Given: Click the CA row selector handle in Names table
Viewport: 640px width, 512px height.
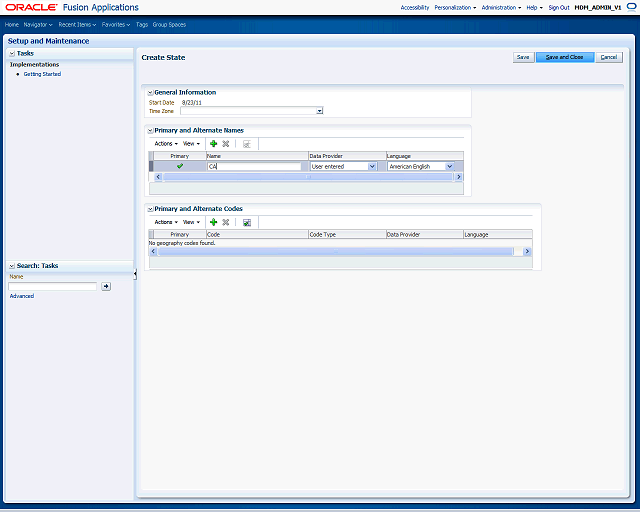Looking at the screenshot, I should (x=151, y=166).
